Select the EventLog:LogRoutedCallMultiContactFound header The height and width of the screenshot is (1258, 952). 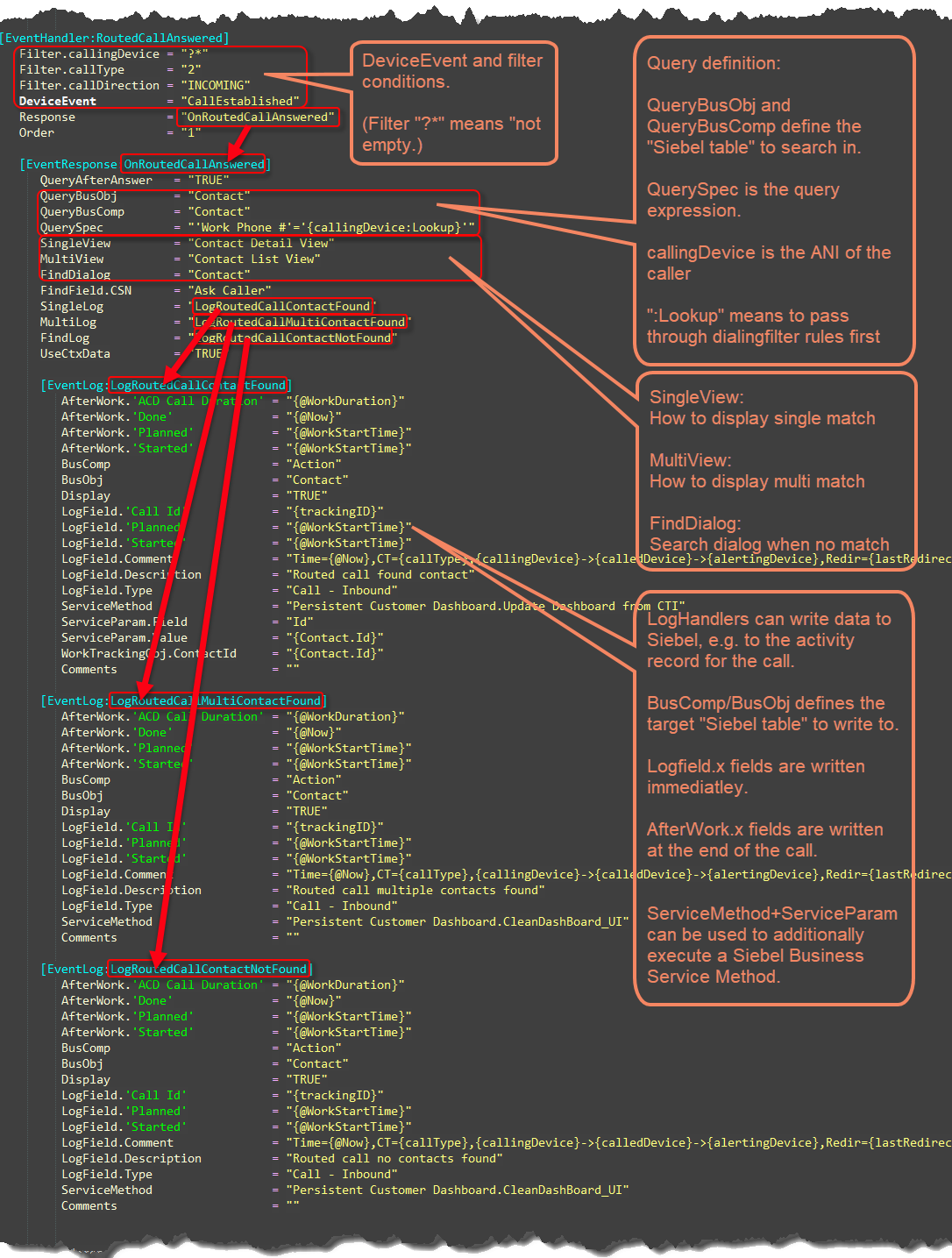(x=181, y=700)
